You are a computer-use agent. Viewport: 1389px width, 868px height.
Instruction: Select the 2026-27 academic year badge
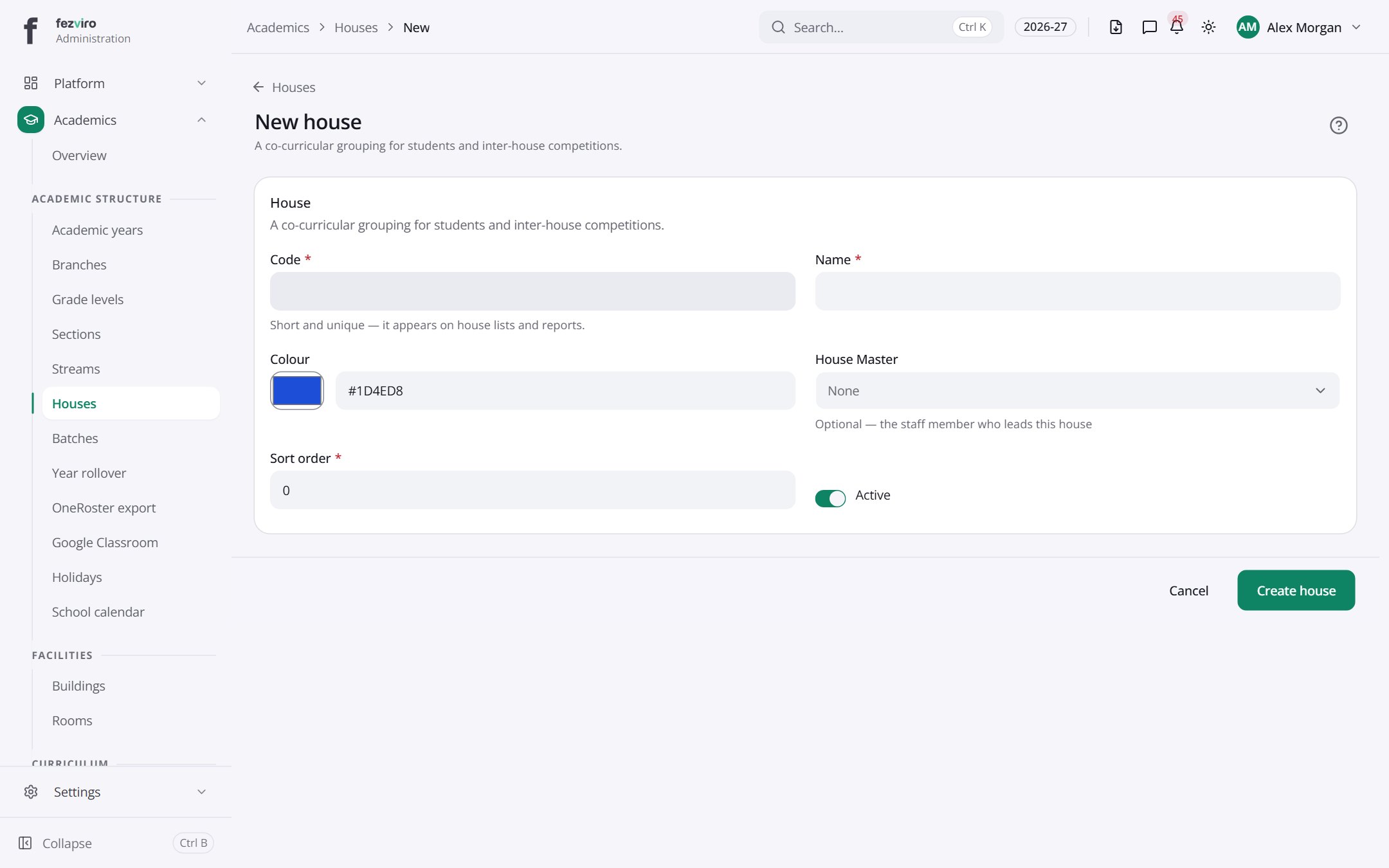(1045, 27)
